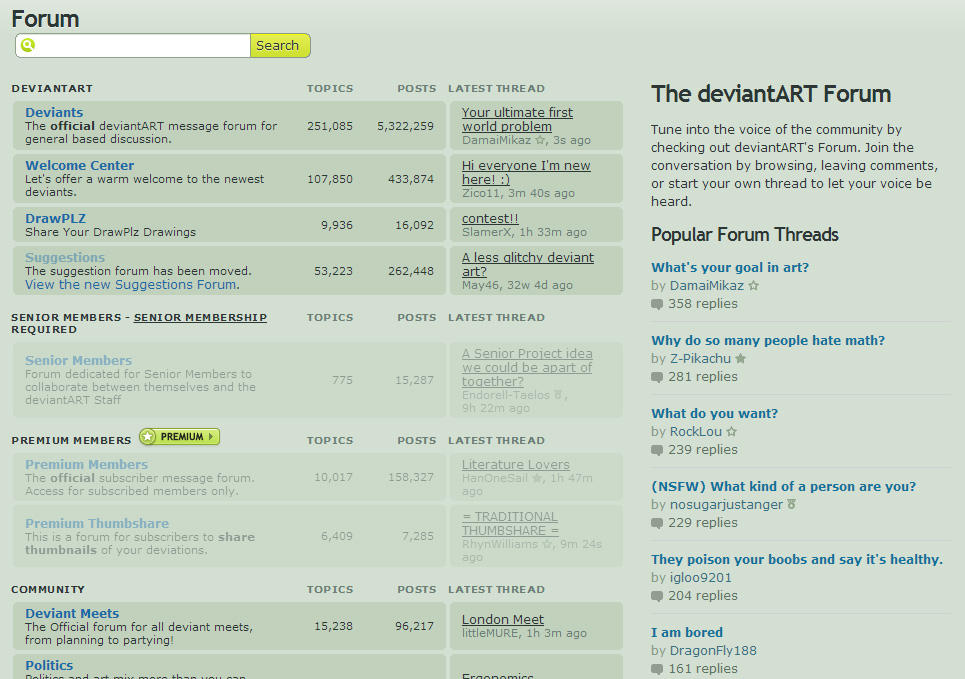Click the Deviants posts count 5,322,259
Viewport: 965px width, 679px height.
pyautogui.click(x=406, y=126)
